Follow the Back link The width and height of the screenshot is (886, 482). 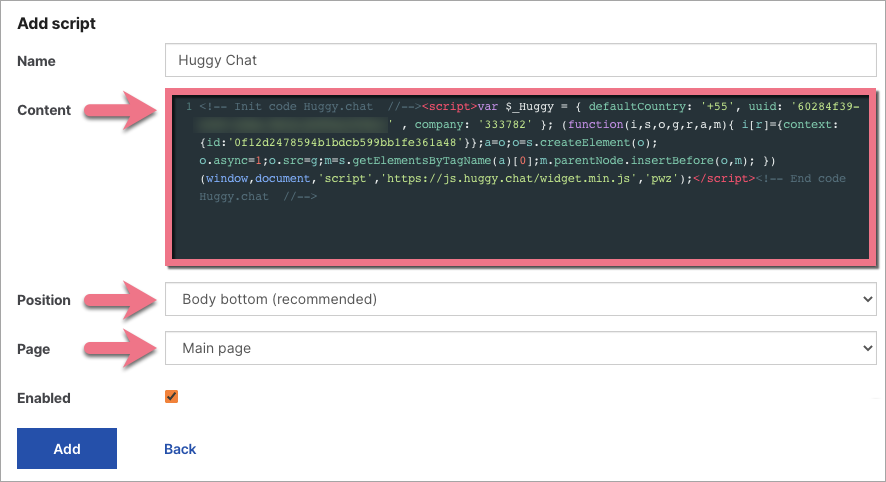pyautogui.click(x=180, y=449)
